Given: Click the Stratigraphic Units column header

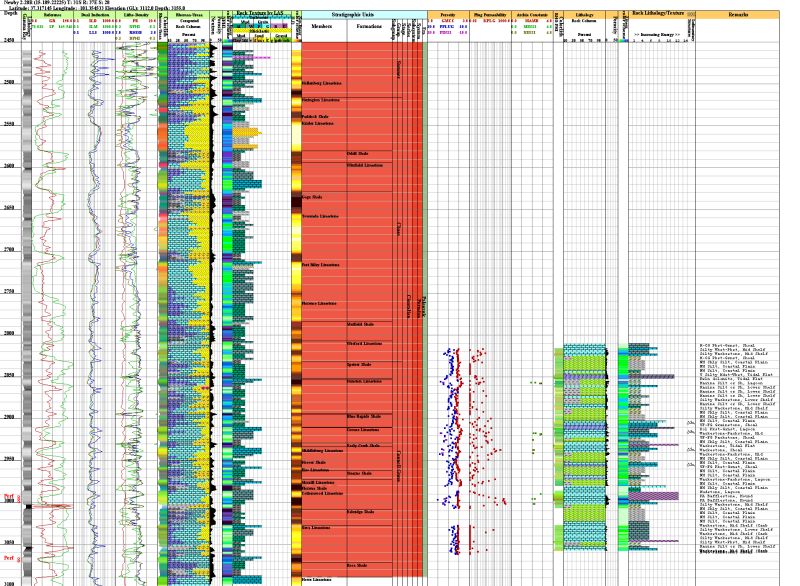Looking at the screenshot, I should tap(341, 15).
